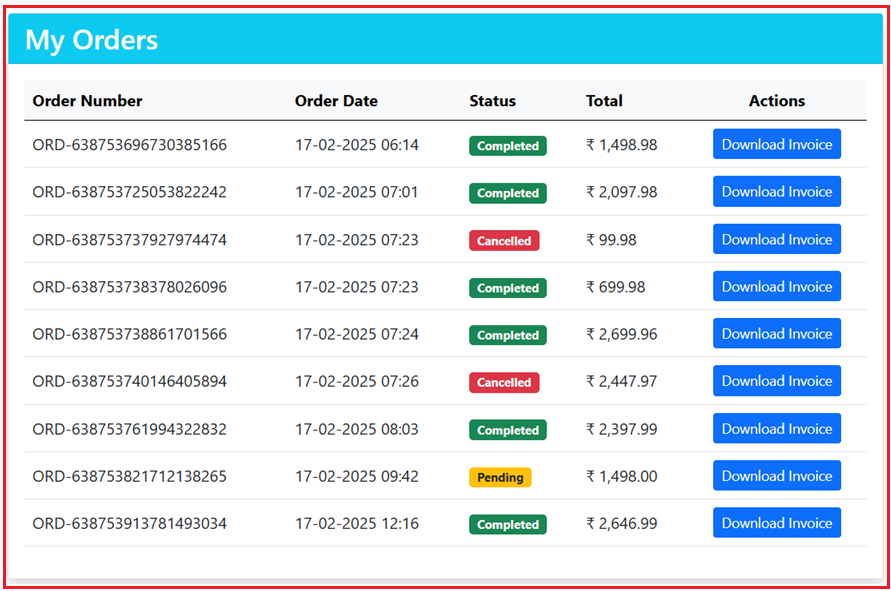This screenshot has width=891, height=591.
Task: Select order number ORD-638753821712138265
Action: 130,476
